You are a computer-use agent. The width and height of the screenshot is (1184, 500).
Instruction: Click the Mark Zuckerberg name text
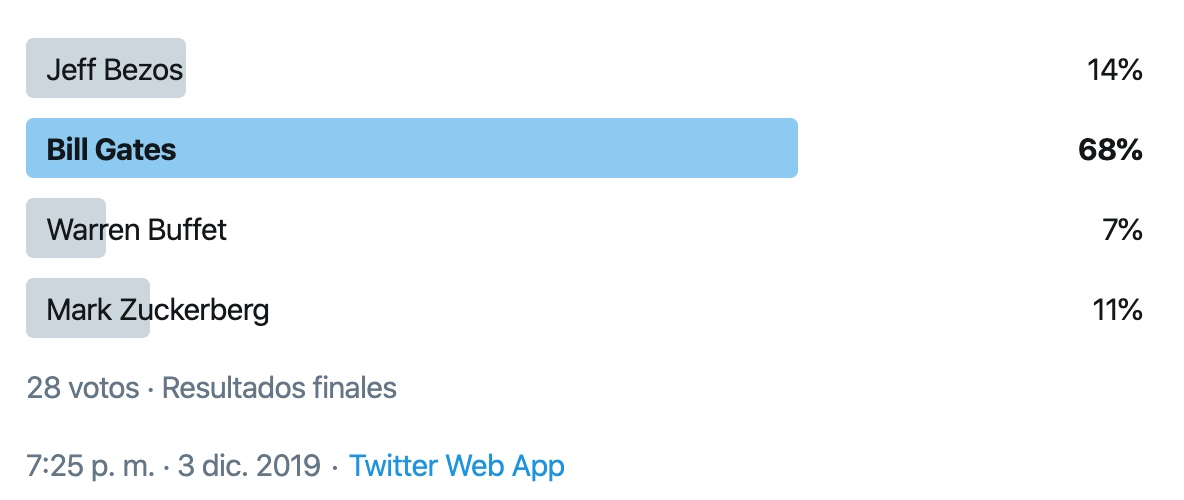point(158,310)
